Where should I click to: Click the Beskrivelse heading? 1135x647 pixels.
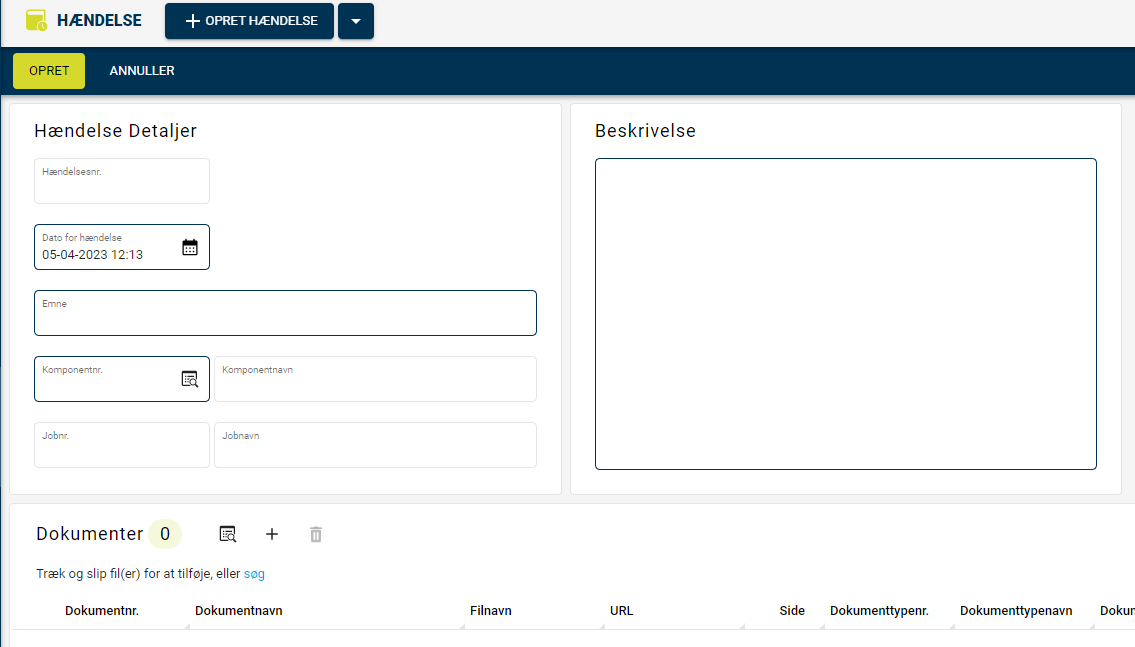pos(646,131)
